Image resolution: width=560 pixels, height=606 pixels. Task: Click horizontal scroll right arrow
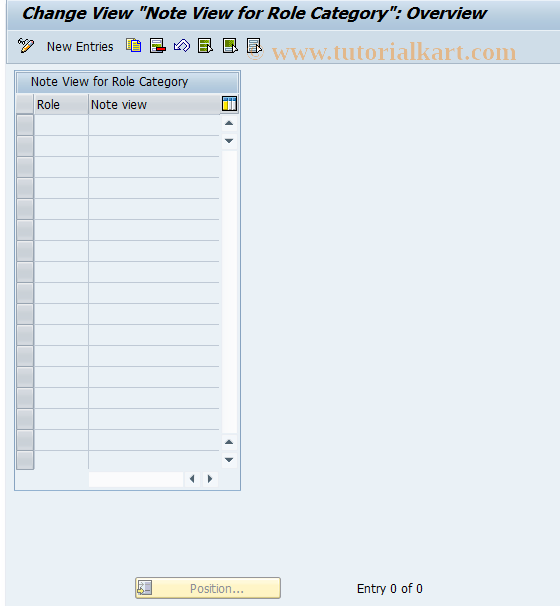pyautogui.click(x=210, y=479)
